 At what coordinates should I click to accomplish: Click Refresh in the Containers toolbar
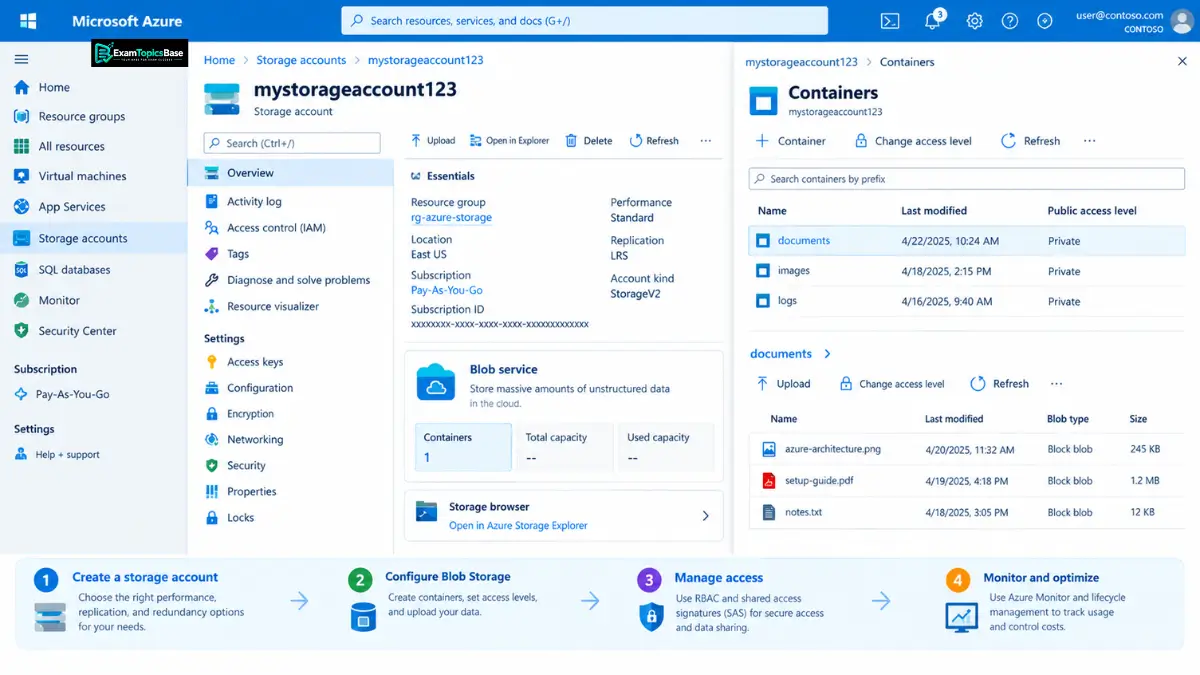pos(1030,141)
